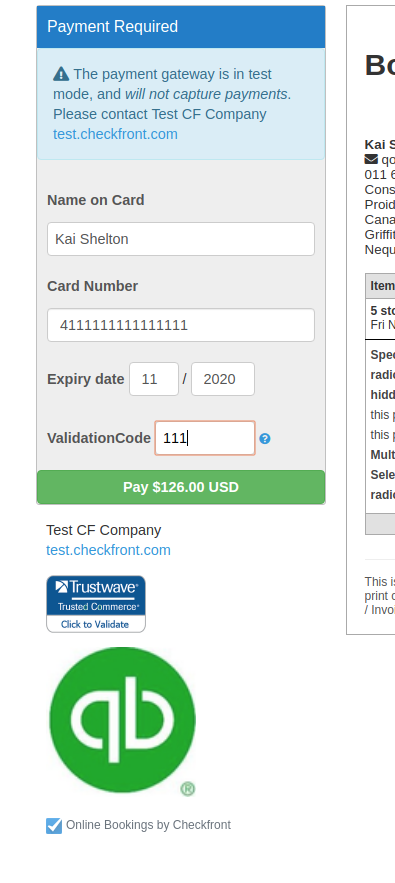Click the Expiry date label
The image size is (395, 883).
[86, 379]
